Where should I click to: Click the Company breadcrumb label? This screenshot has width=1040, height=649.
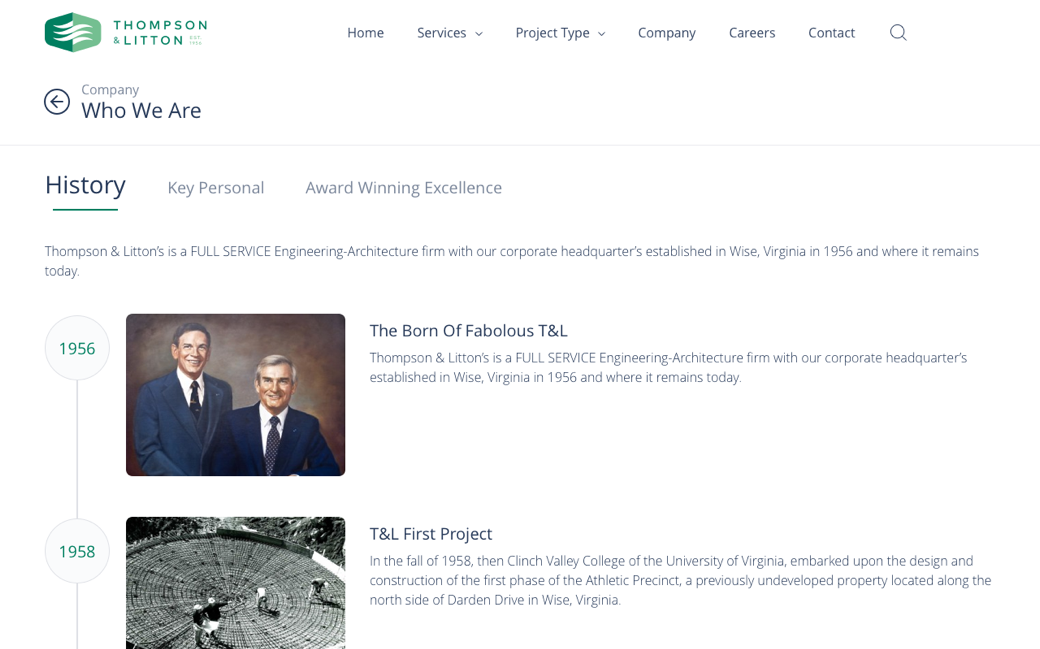point(110,90)
